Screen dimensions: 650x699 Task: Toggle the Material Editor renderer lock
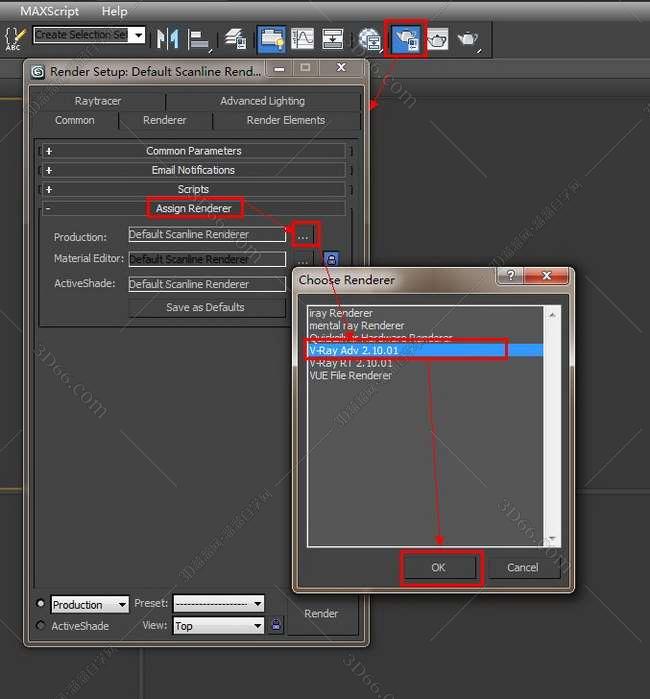click(x=331, y=259)
